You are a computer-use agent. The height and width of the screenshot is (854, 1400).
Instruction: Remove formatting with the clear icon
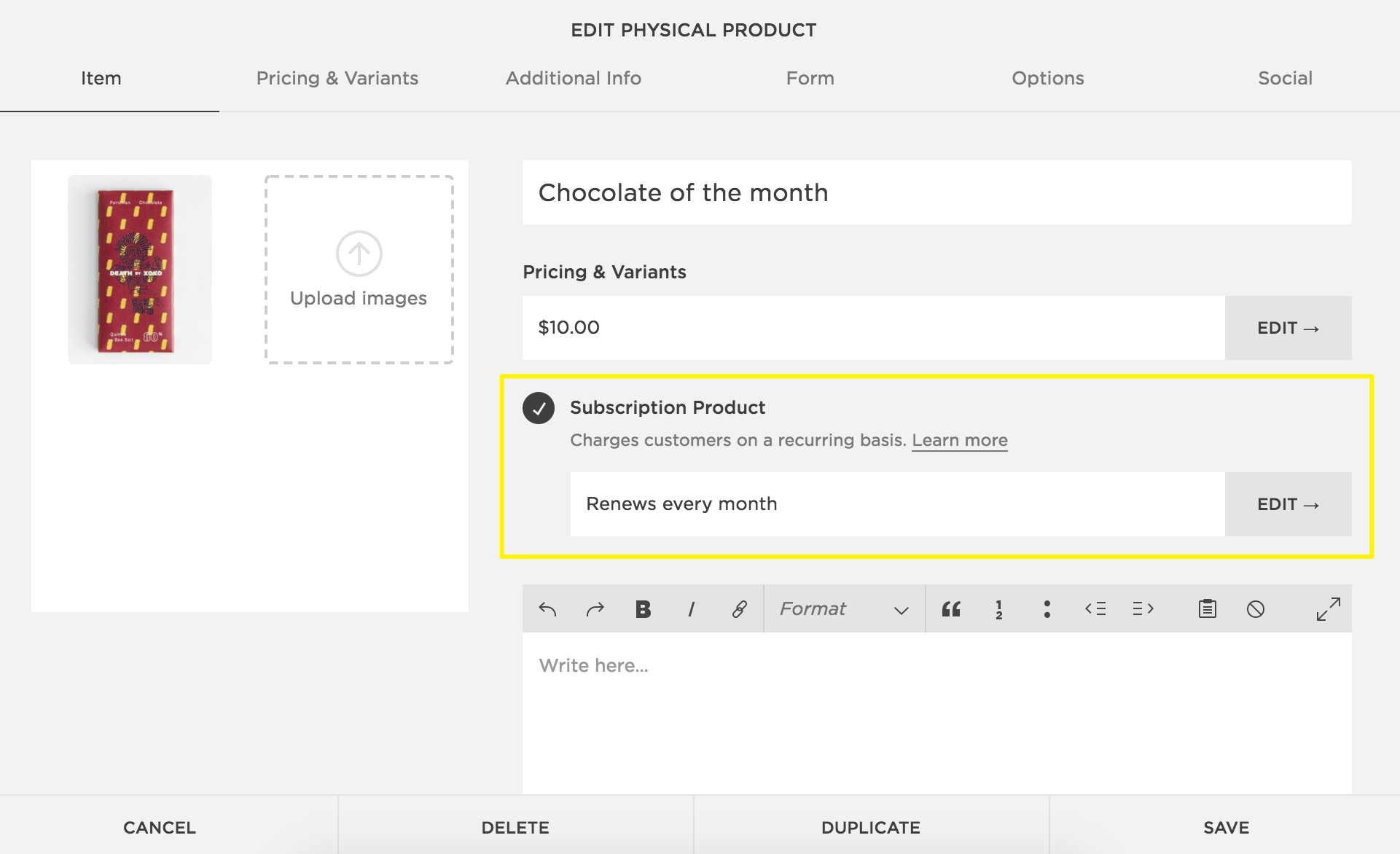coord(1255,609)
